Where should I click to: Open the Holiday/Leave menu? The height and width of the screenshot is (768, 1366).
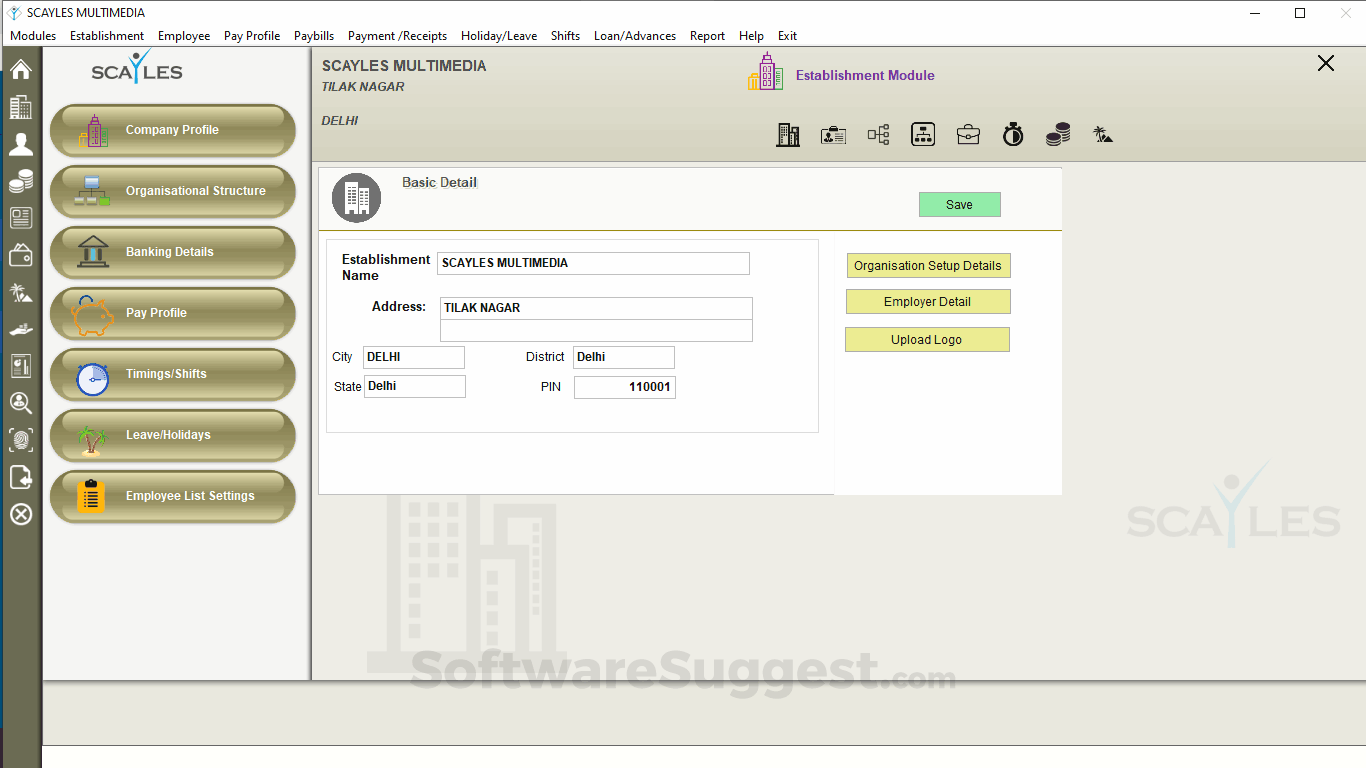click(499, 36)
